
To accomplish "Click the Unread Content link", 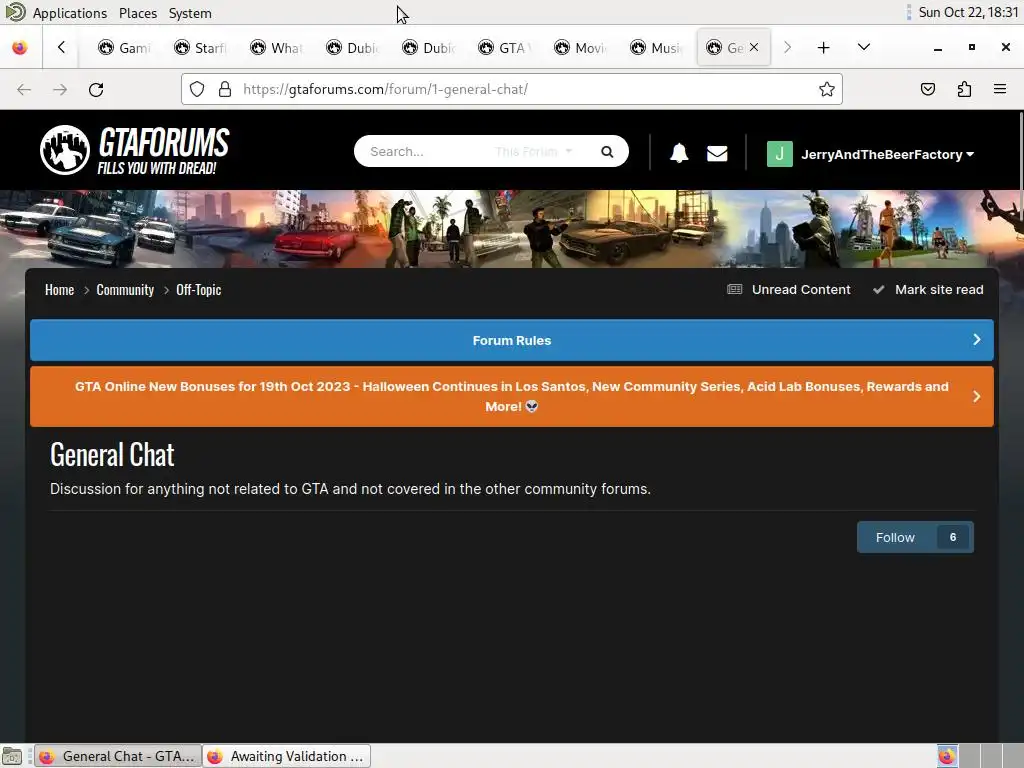I will coord(801,289).
